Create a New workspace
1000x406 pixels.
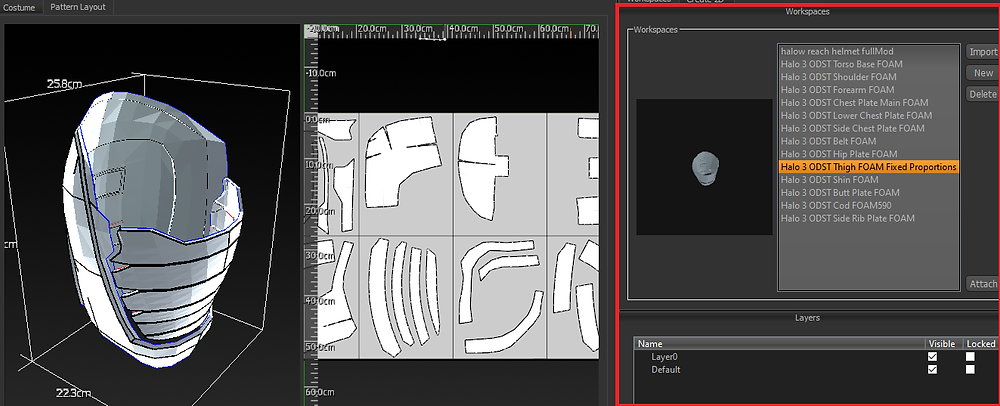click(983, 73)
